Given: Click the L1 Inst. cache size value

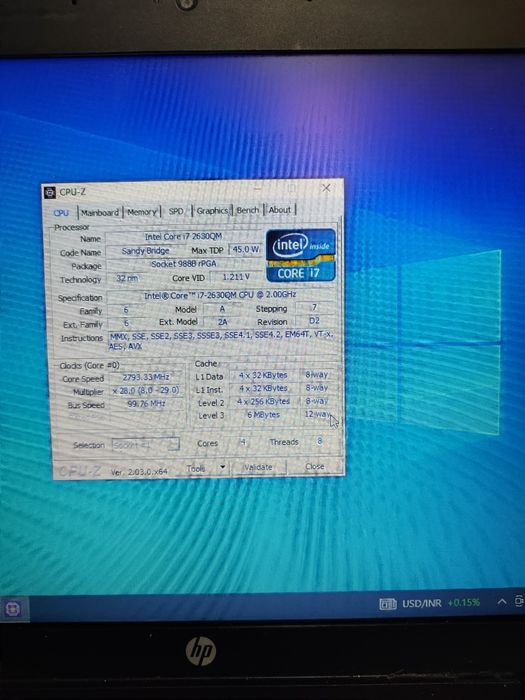Looking at the screenshot, I should point(263,388).
